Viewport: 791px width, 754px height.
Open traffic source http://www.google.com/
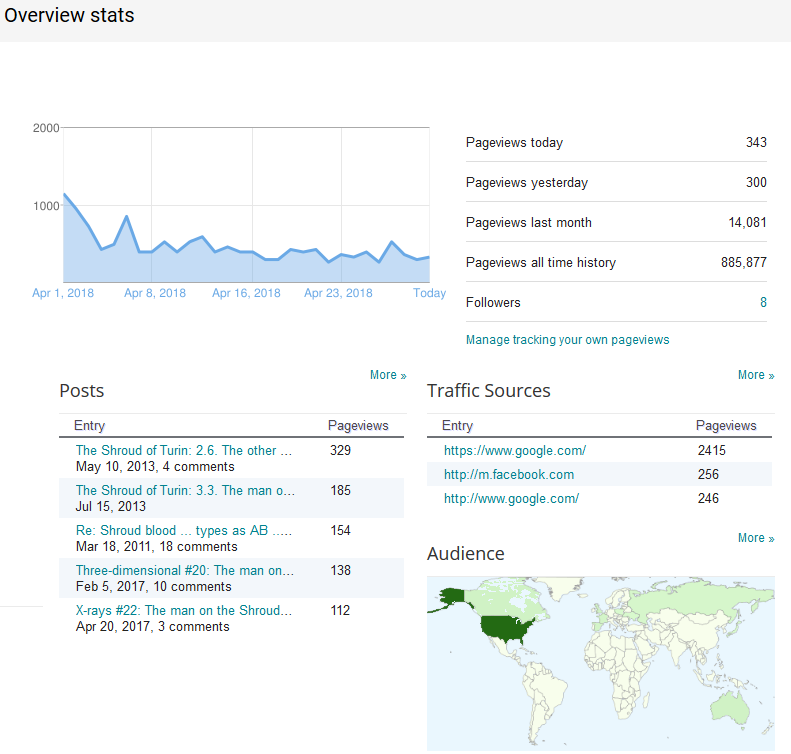click(x=511, y=498)
